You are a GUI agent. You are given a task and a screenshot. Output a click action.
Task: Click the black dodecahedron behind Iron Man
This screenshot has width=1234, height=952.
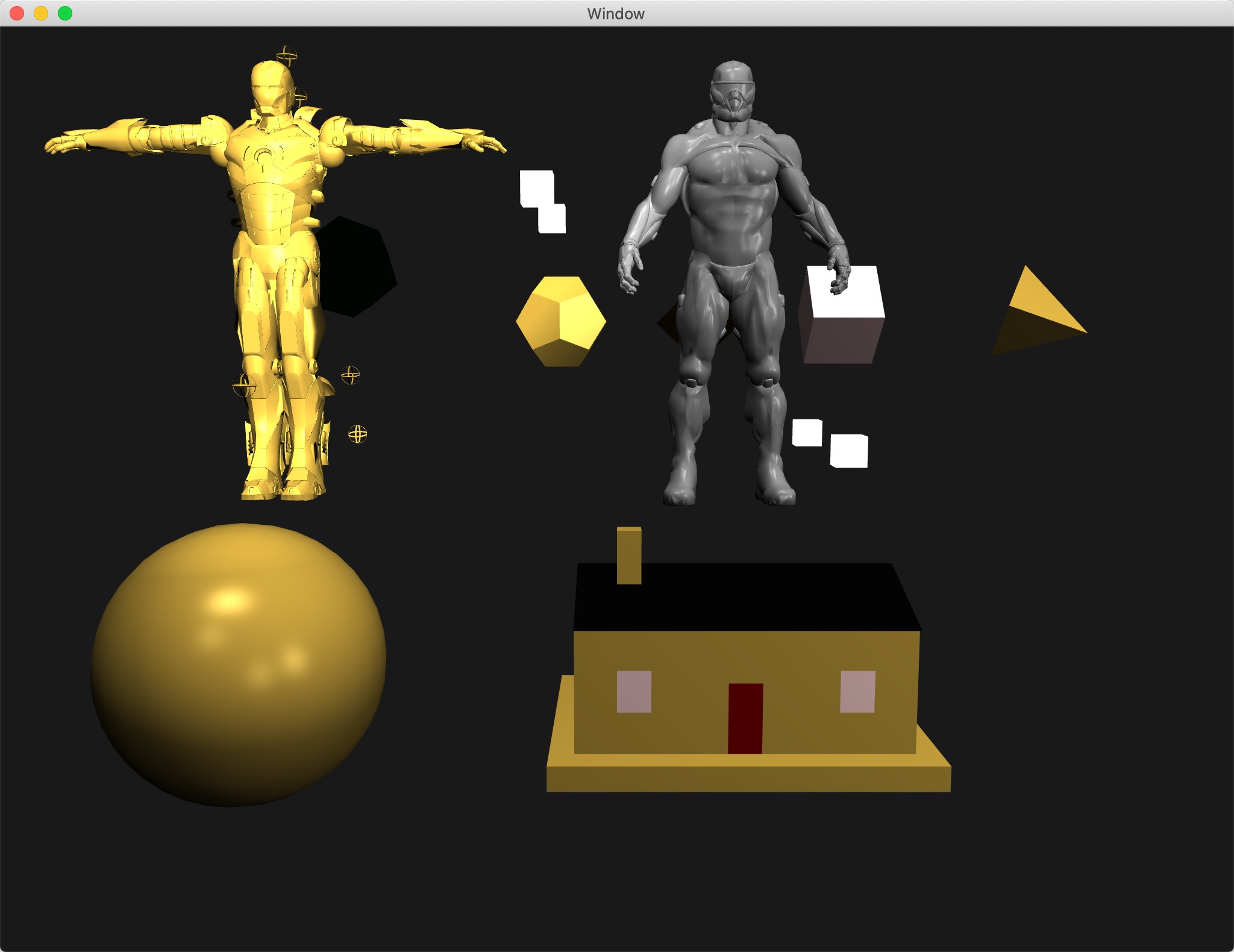[359, 268]
